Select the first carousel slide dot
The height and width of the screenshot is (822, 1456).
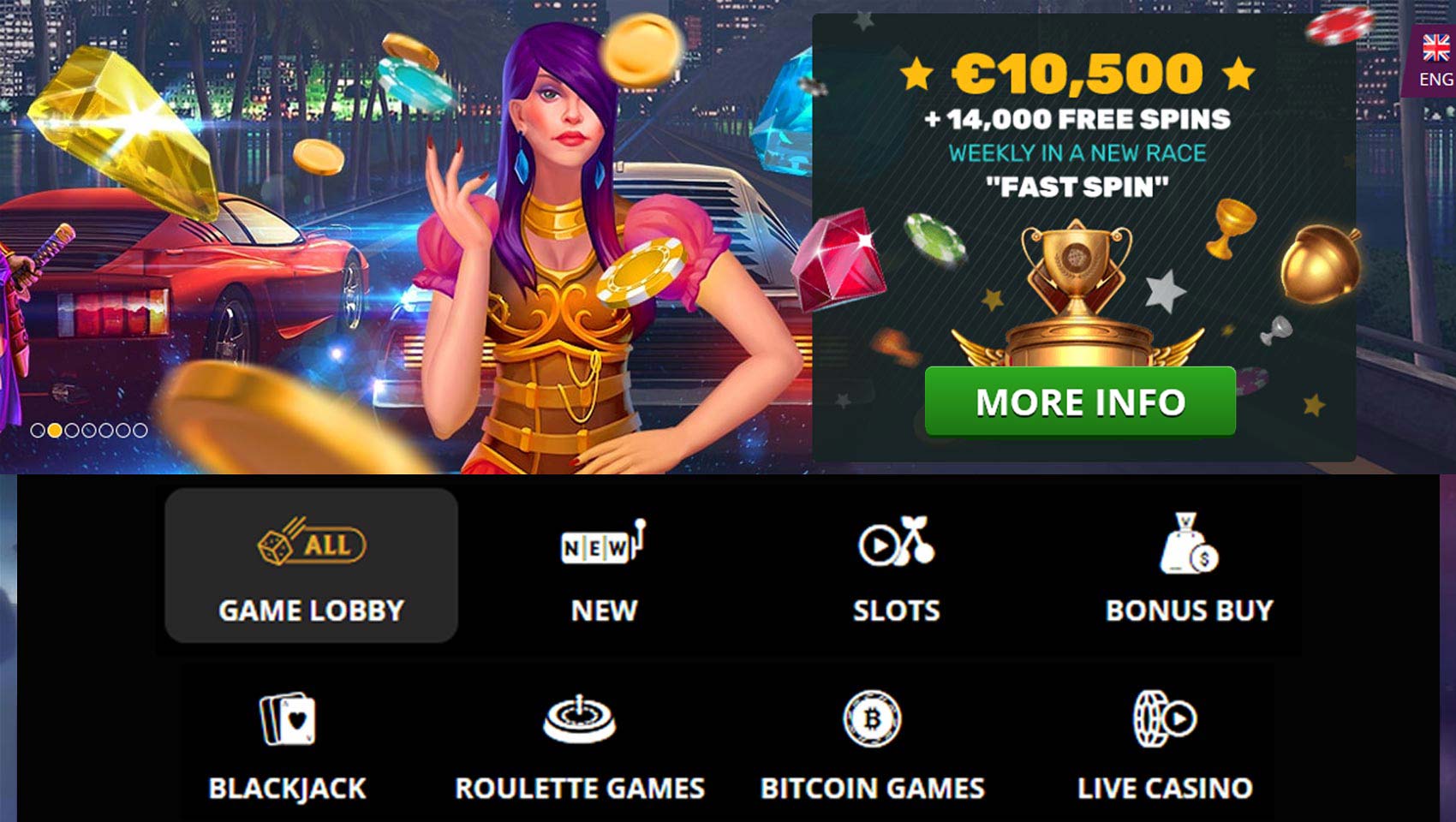click(x=38, y=431)
